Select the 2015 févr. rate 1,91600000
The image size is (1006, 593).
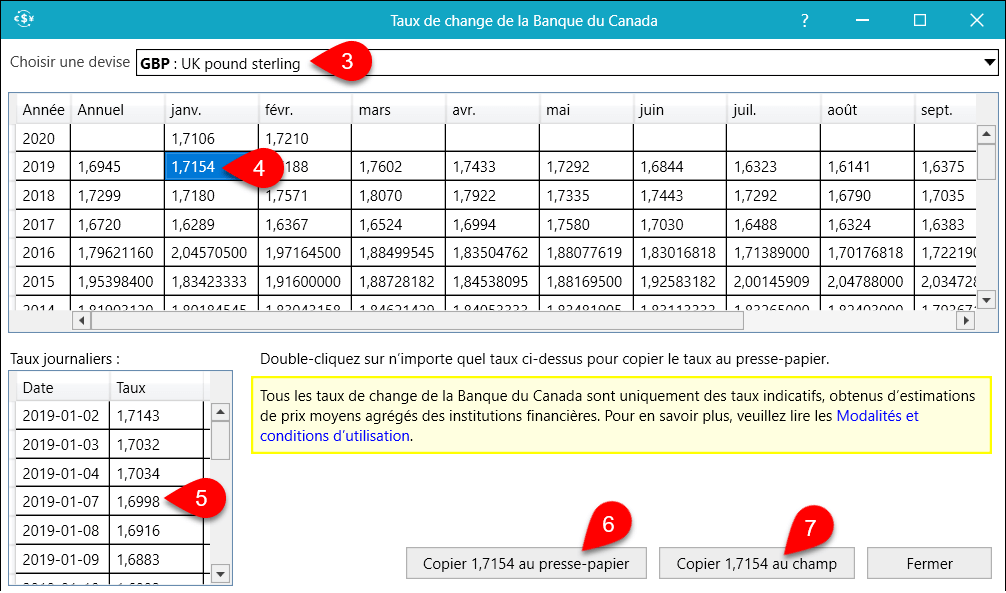click(305, 282)
